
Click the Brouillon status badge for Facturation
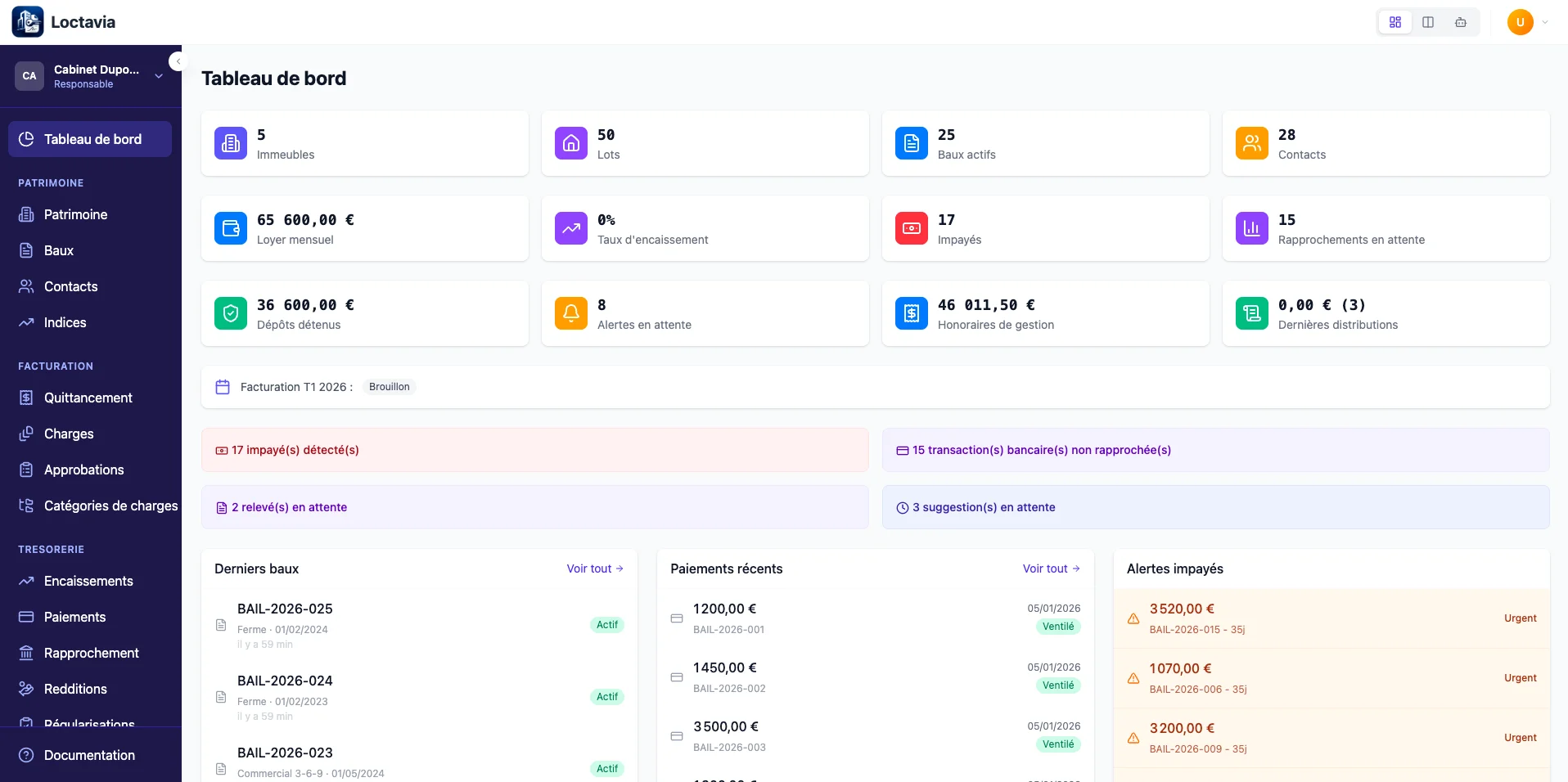click(389, 387)
